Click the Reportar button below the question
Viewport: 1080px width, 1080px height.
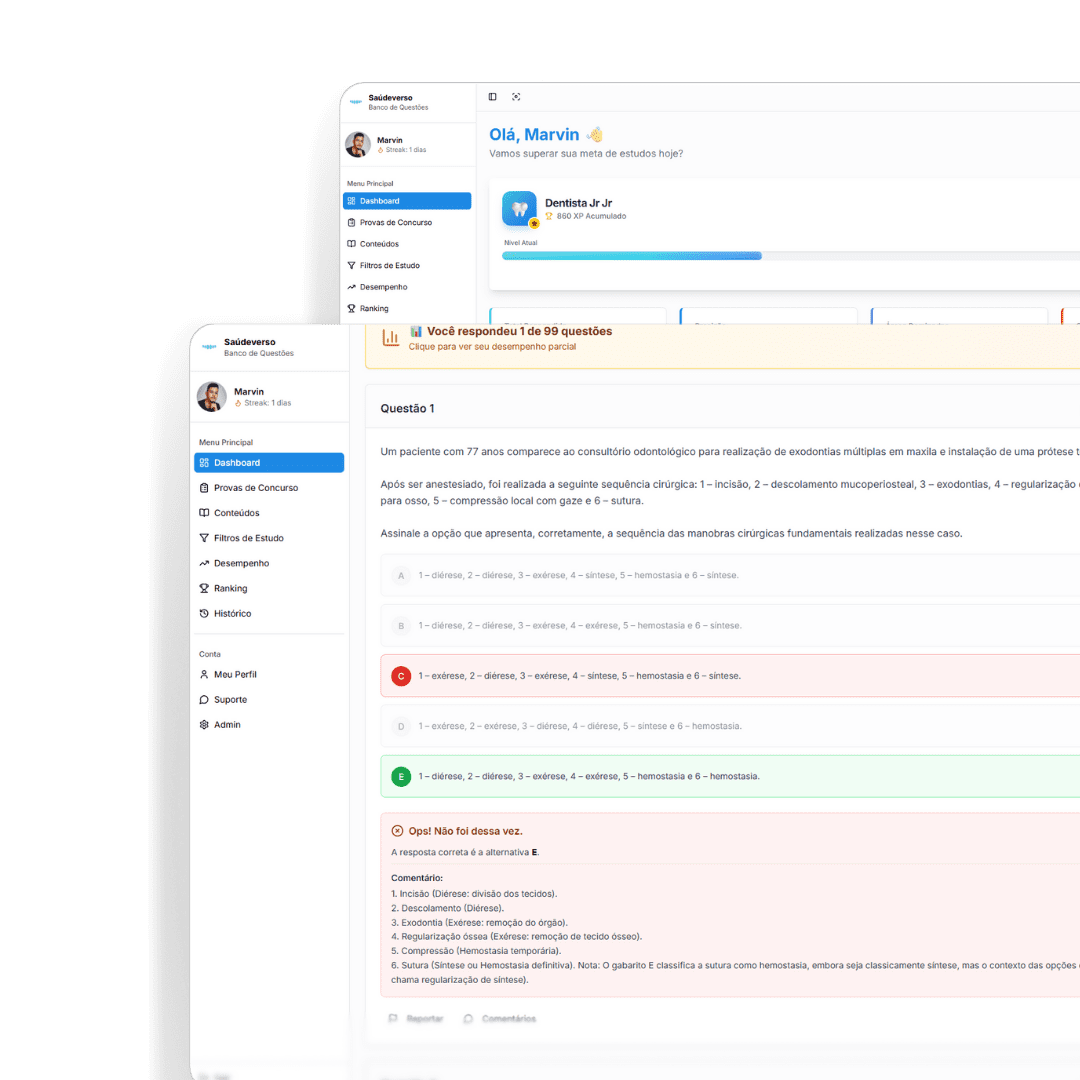coord(416,1019)
